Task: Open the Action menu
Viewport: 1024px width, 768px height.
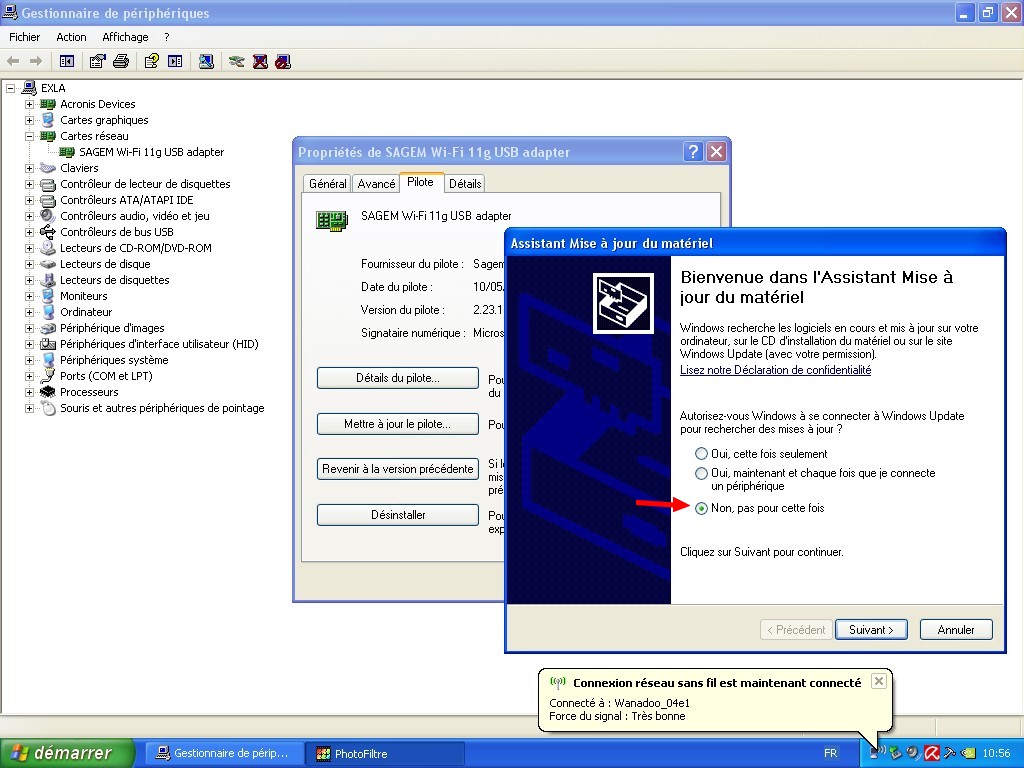Action: pos(71,37)
